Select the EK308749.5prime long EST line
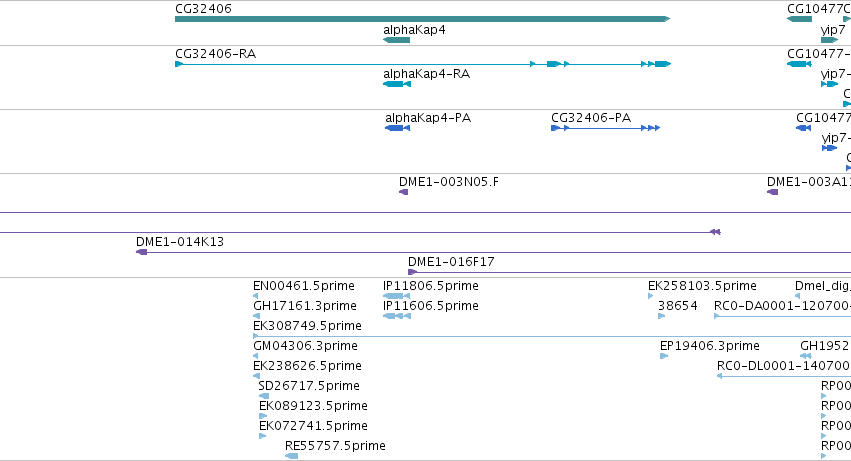Image resolution: width=851 pixels, height=461 pixels. point(552,336)
